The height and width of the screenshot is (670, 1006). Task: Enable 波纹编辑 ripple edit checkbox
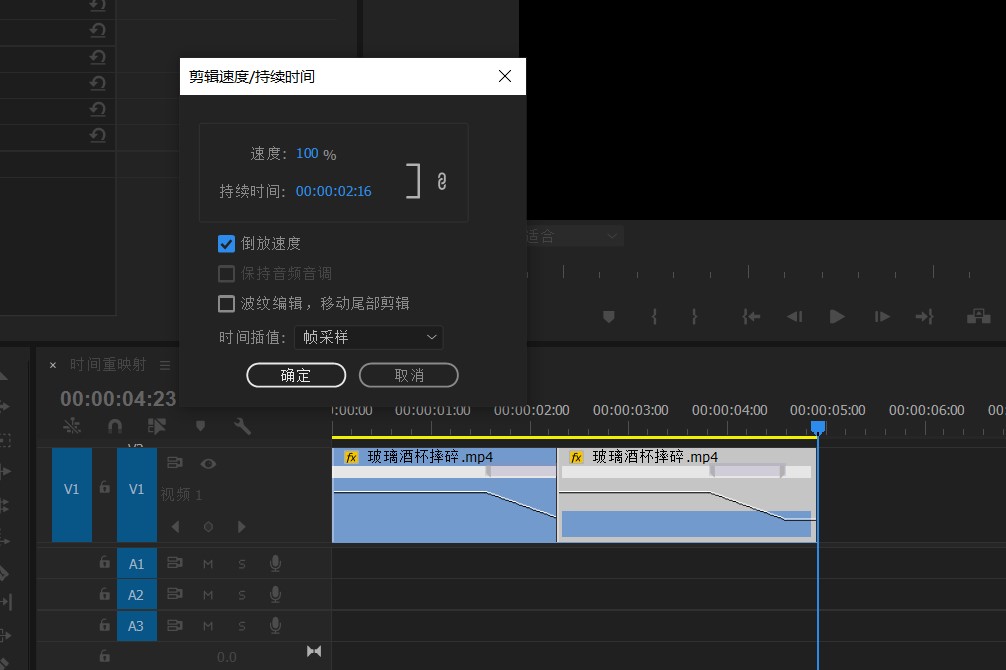click(x=227, y=303)
